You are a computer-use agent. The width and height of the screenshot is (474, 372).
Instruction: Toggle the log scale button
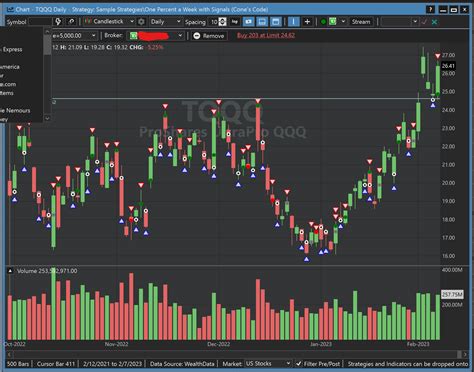pos(235,22)
